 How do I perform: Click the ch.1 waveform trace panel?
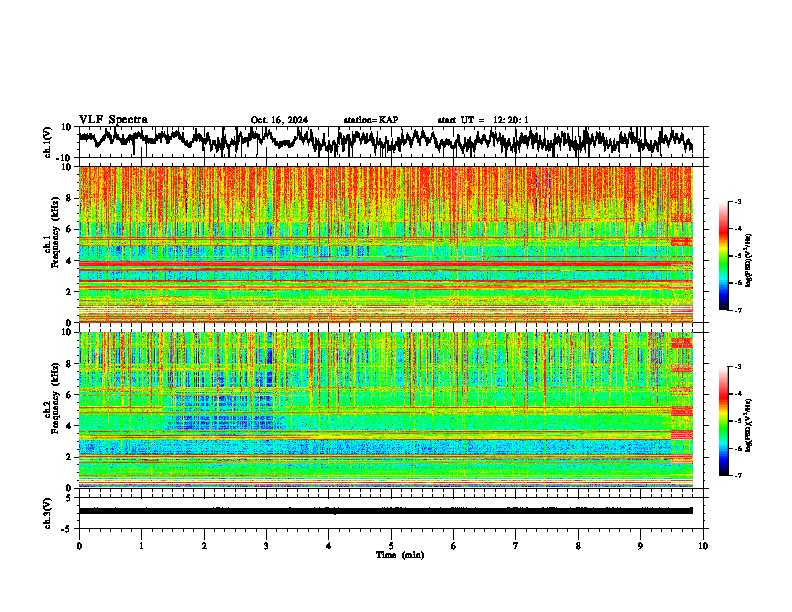[x=393, y=142]
